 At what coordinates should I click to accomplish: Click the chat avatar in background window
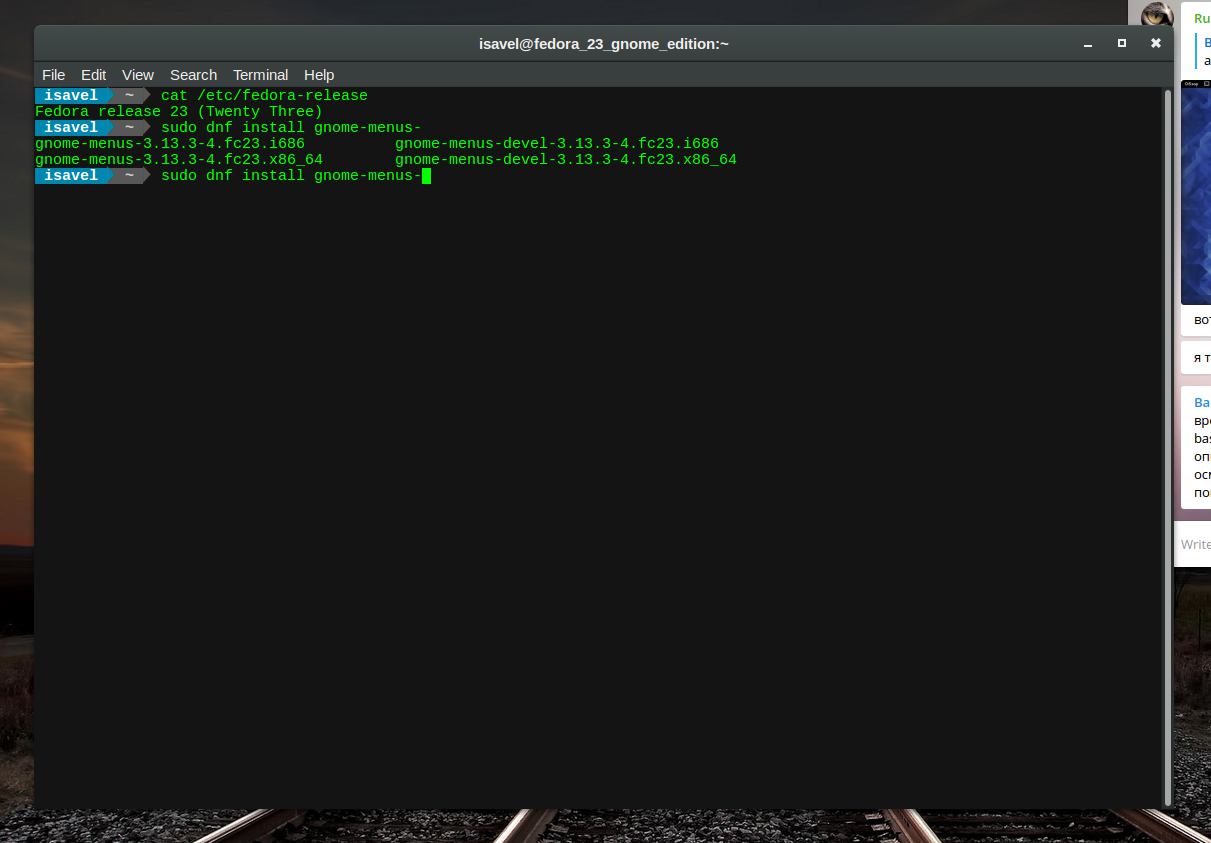(x=1157, y=15)
